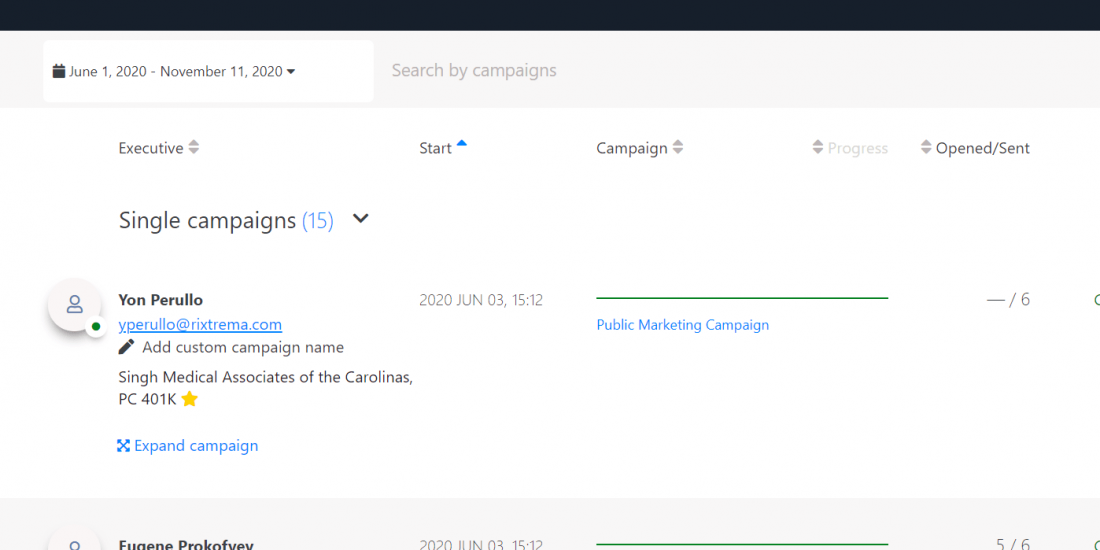Viewport: 1100px width, 550px height.
Task: Click the calendar icon in date range picker
Action: click(x=59, y=72)
